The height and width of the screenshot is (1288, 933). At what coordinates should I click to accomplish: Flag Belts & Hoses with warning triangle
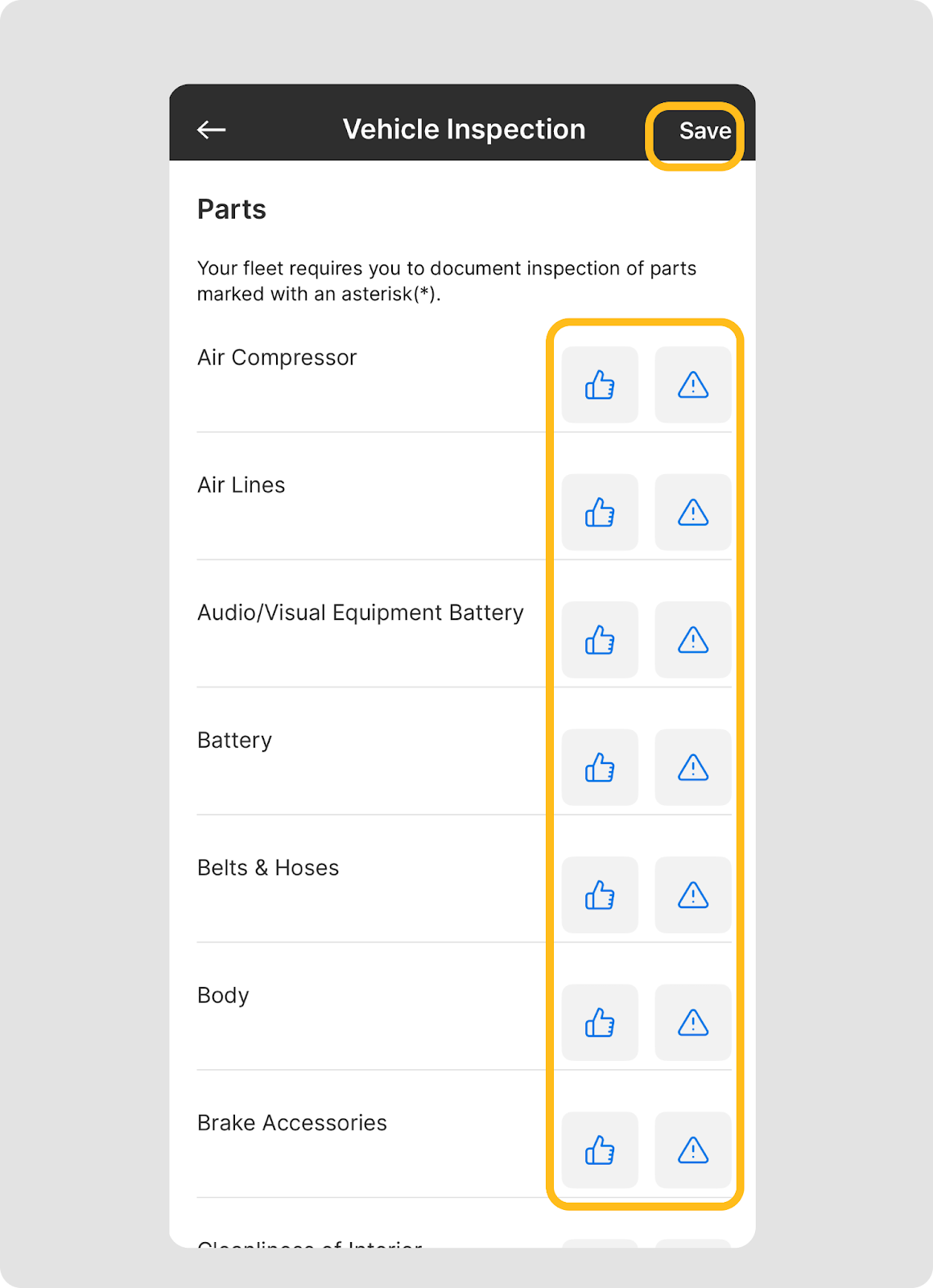692,895
